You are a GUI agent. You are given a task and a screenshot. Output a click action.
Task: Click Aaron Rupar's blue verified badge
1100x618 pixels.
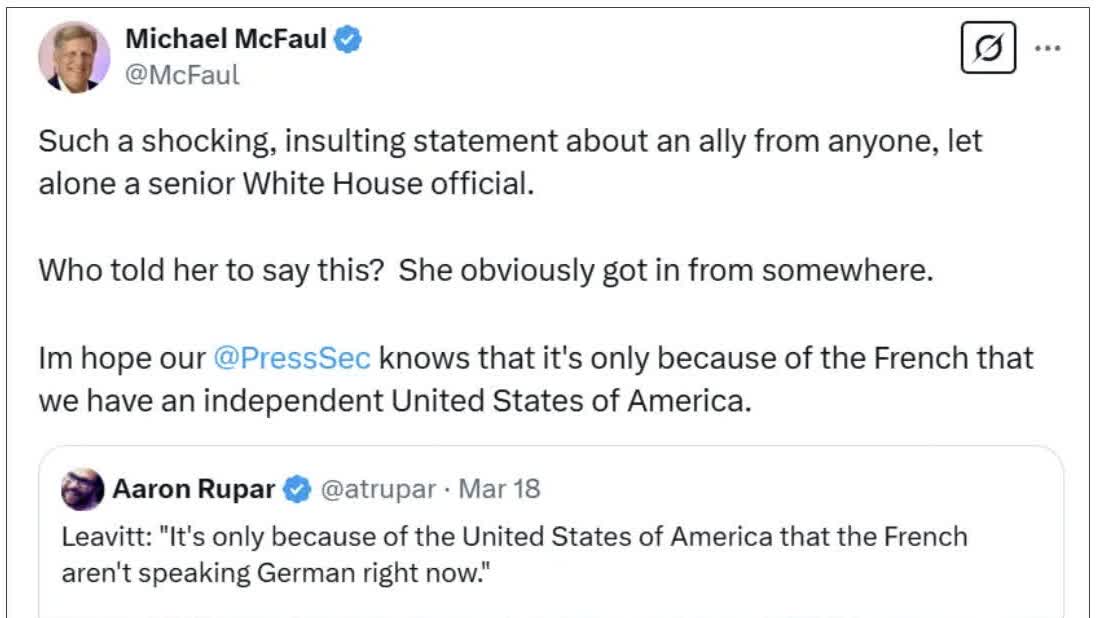[296, 488]
